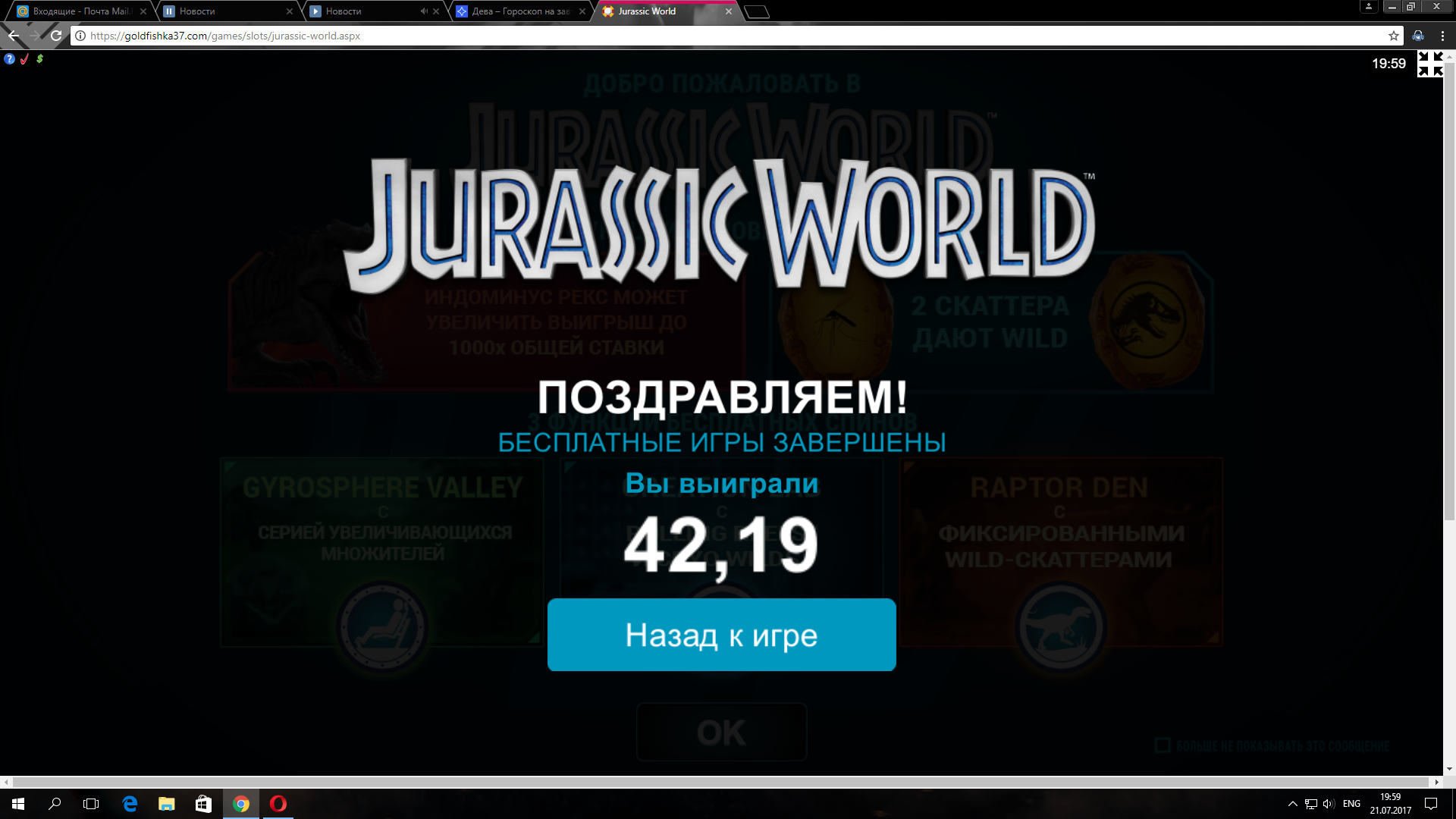
Task: View site information icon in the address bar
Action: (80, 36)
